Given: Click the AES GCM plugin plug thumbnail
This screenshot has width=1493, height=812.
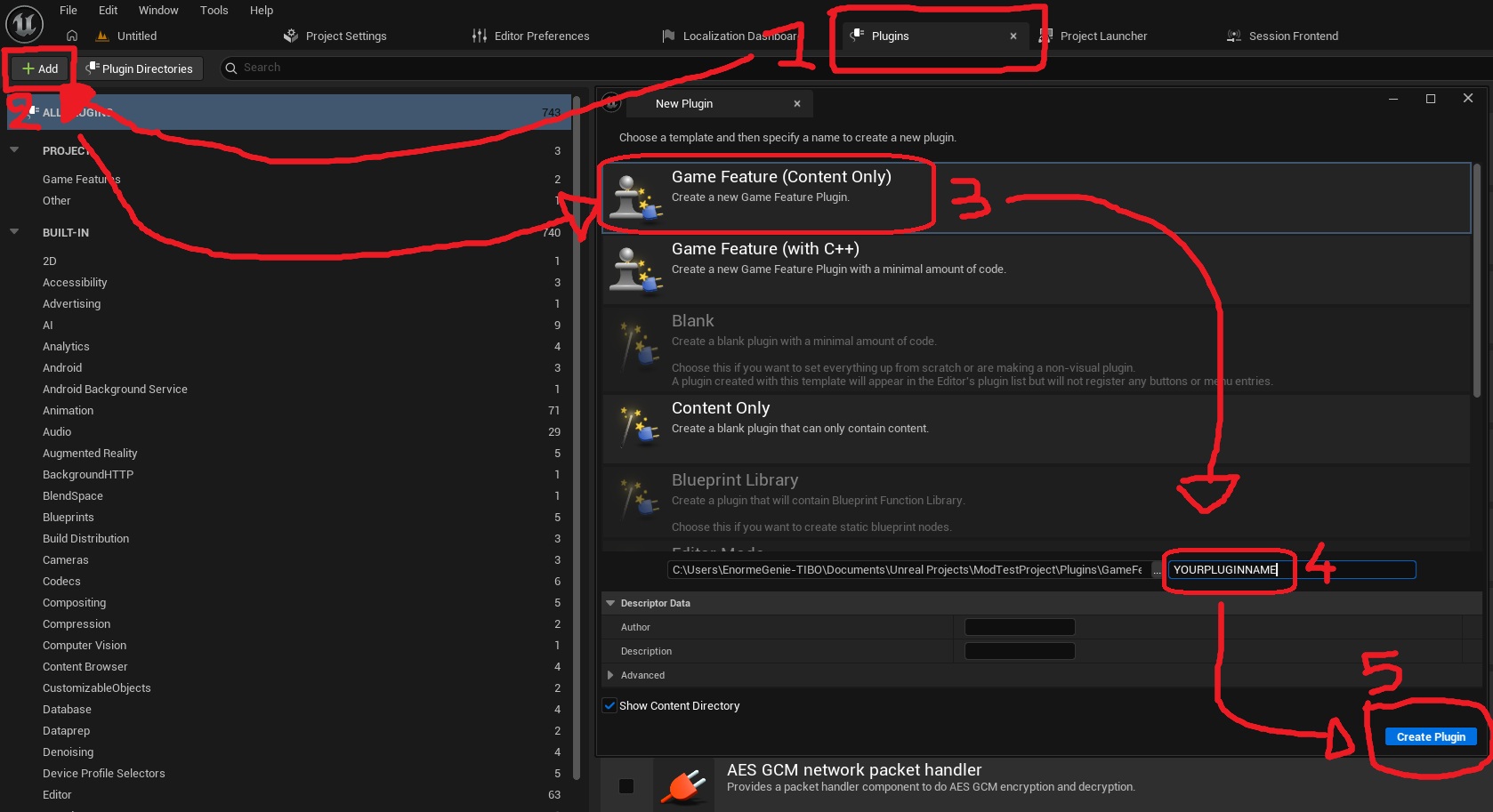Looking at the screenshot, I should 684,785.
